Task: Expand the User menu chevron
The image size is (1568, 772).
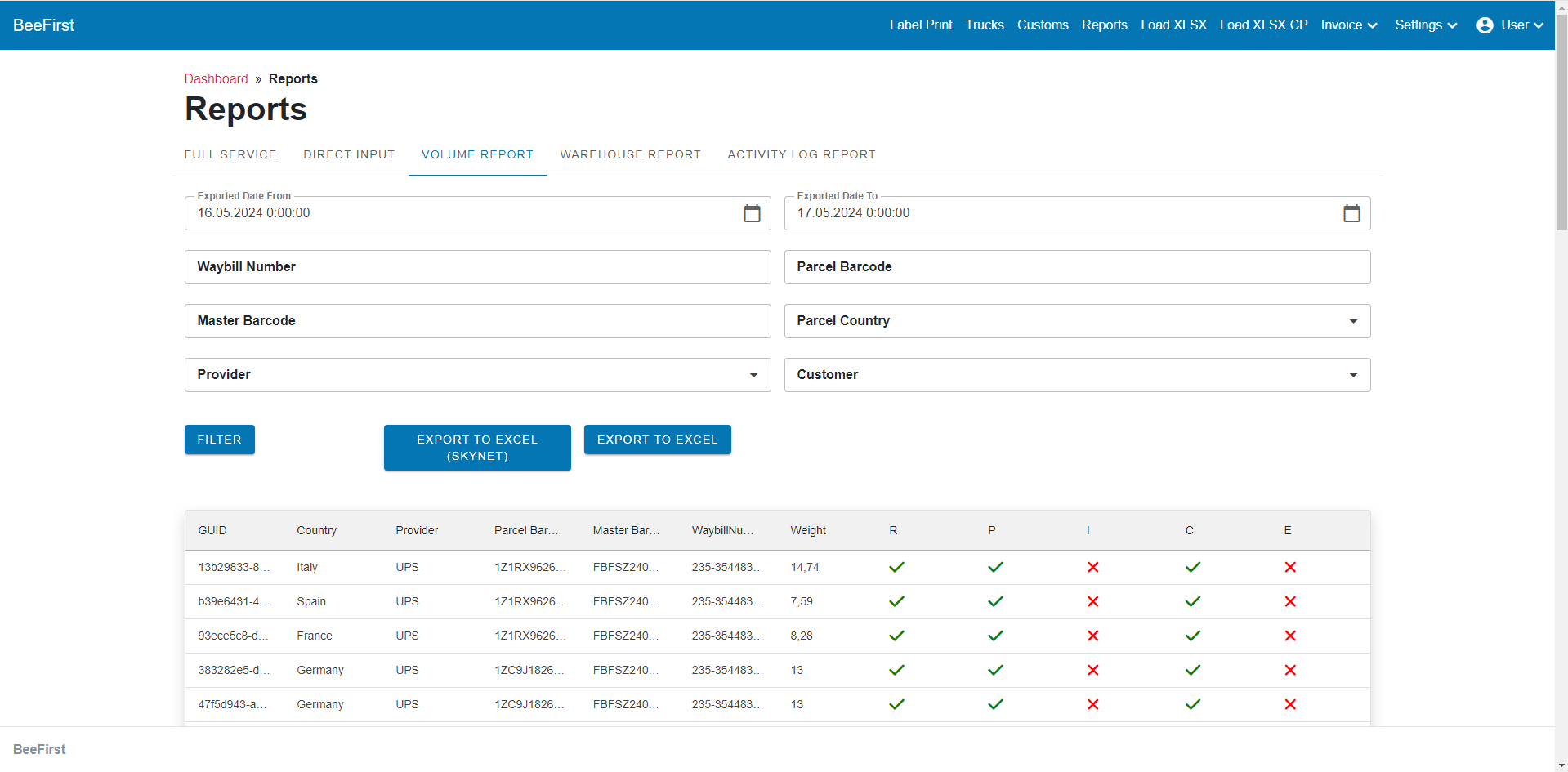Action: [1539, 25]
